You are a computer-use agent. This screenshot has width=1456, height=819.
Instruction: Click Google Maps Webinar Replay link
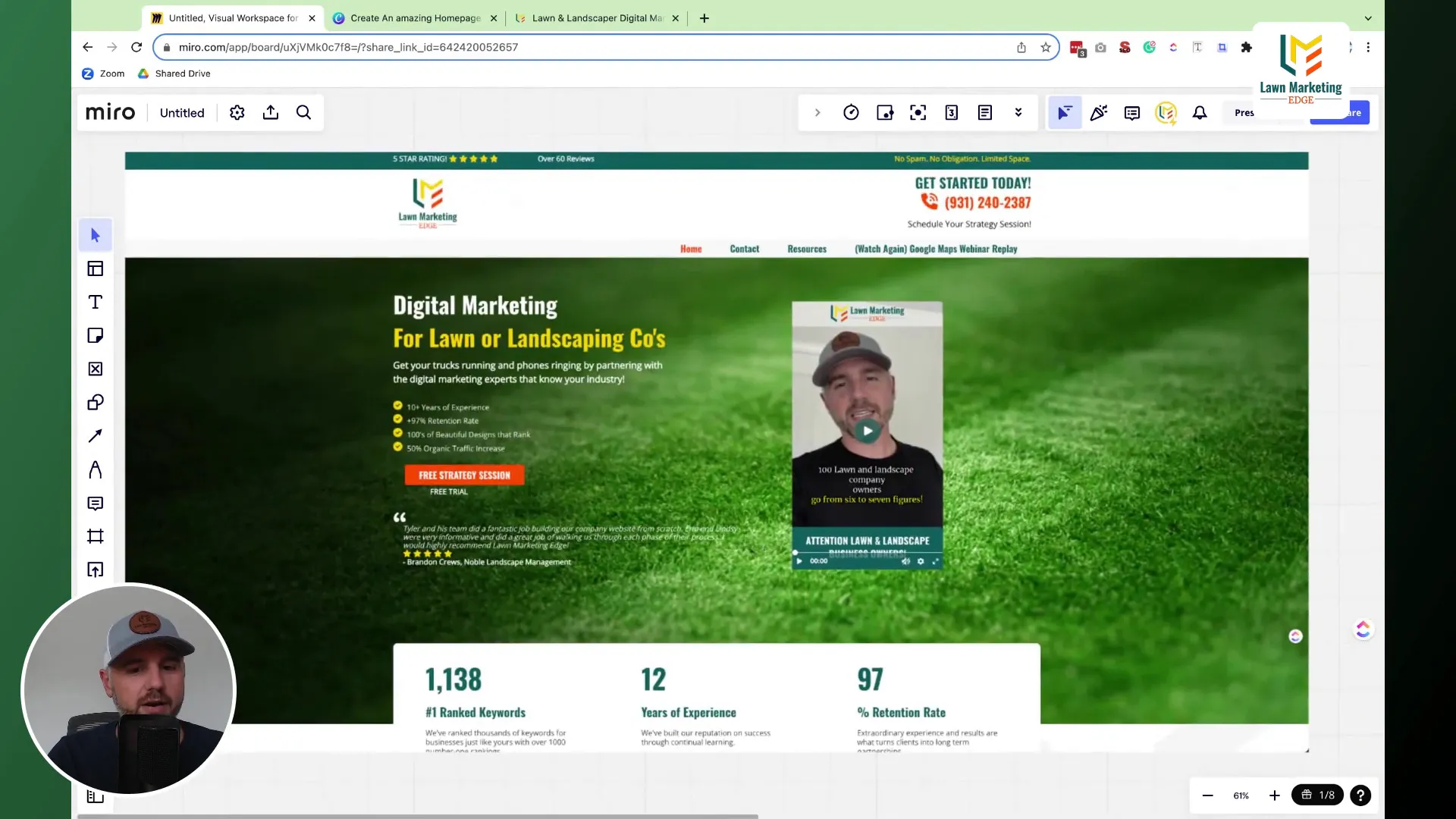click(936, 249)
